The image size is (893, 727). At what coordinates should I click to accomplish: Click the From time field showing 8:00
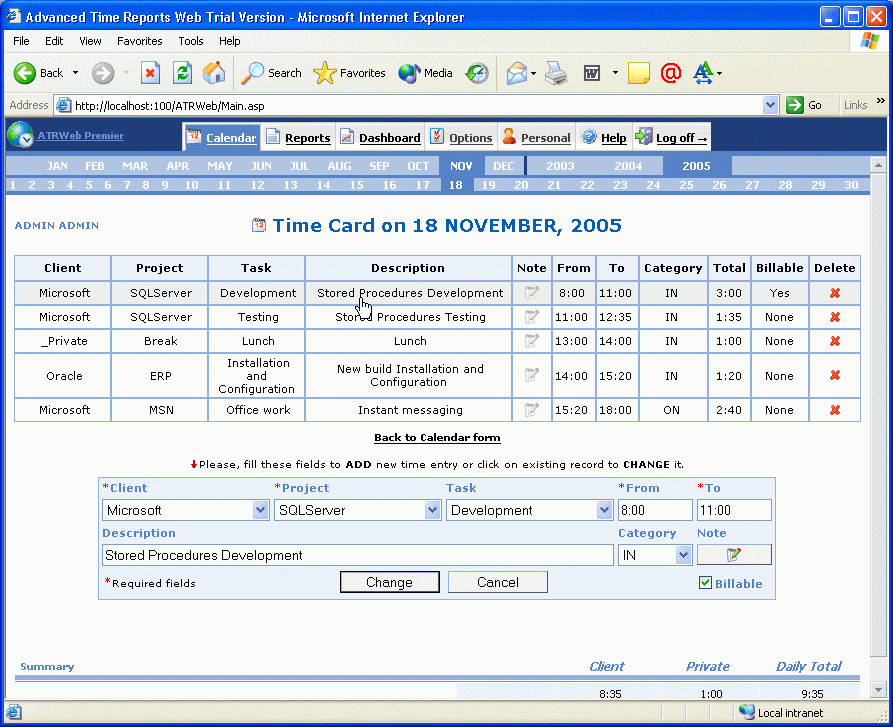pos(655,510)
